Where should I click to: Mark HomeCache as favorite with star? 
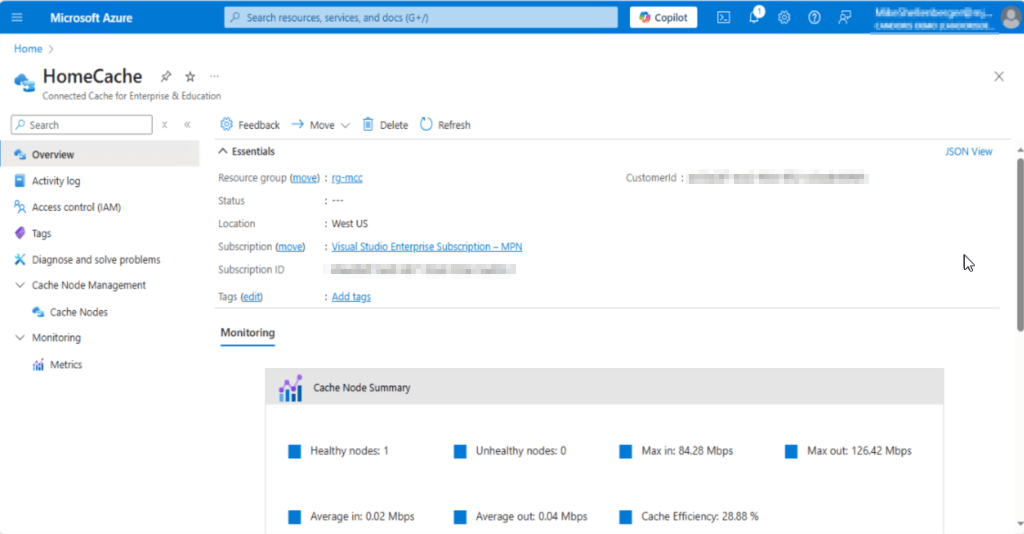click(190, 76)
